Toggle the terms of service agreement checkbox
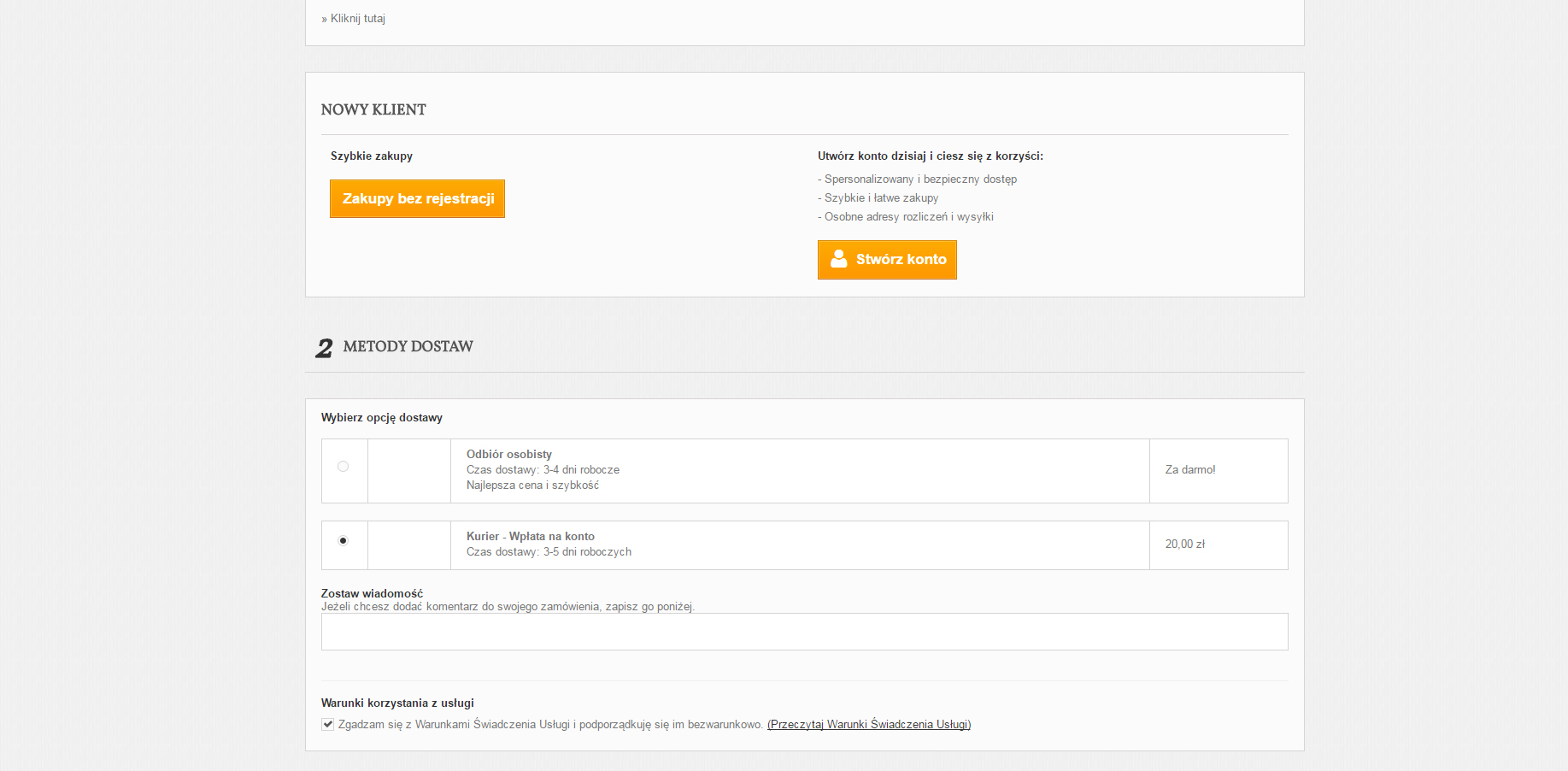 pos(328,725)
